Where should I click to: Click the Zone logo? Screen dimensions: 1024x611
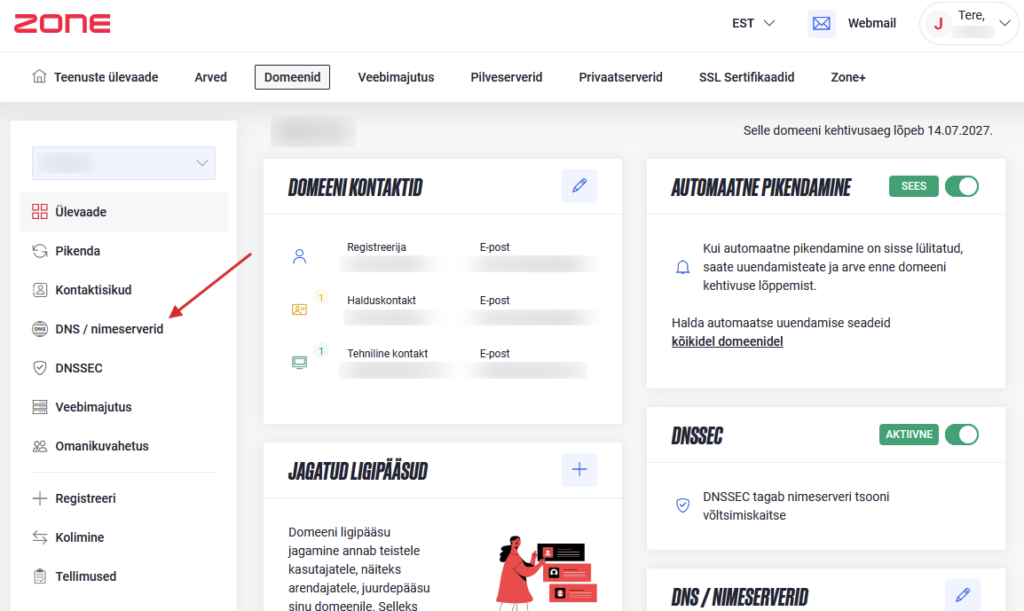62,22
